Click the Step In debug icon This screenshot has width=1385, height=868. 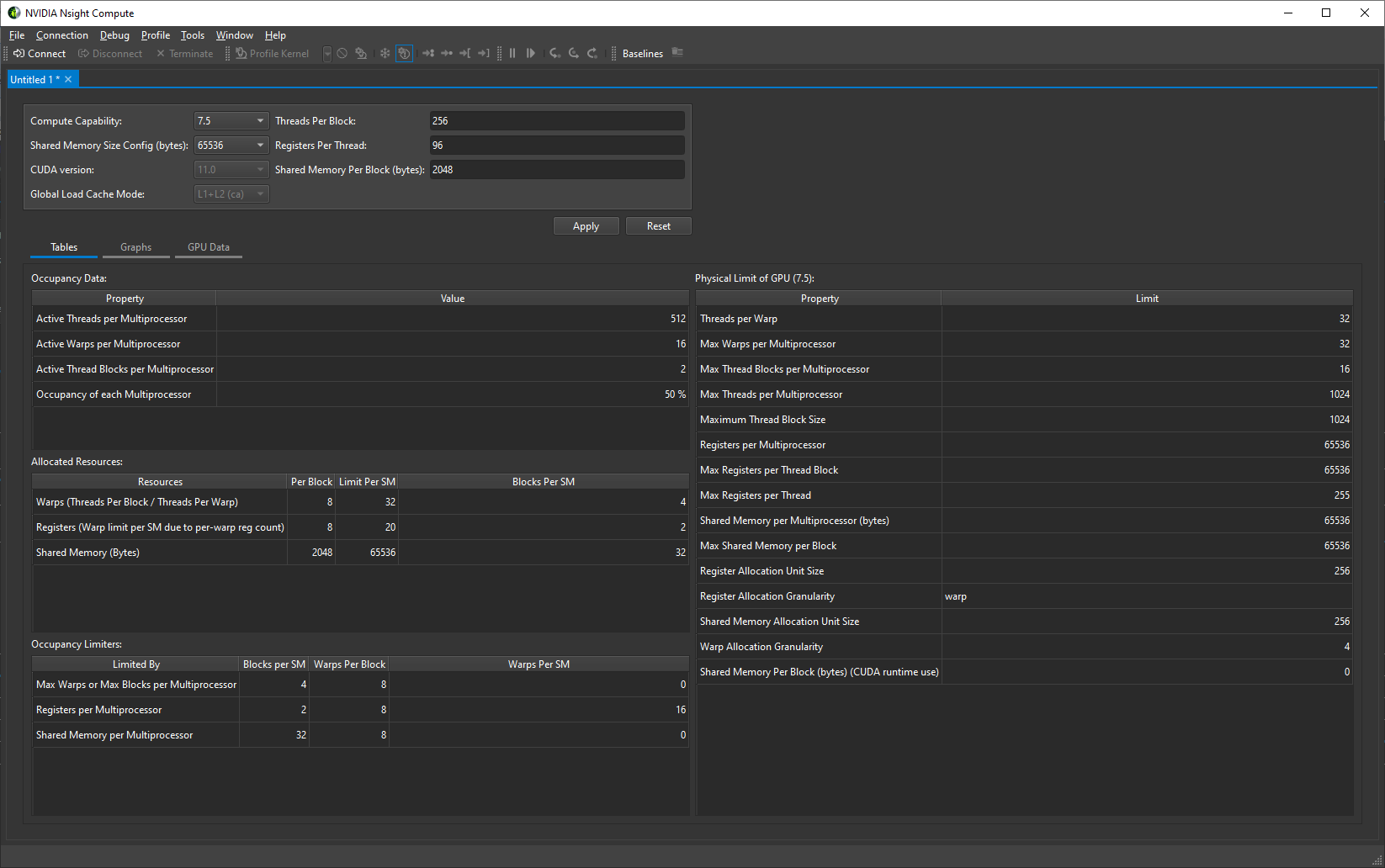555,53
